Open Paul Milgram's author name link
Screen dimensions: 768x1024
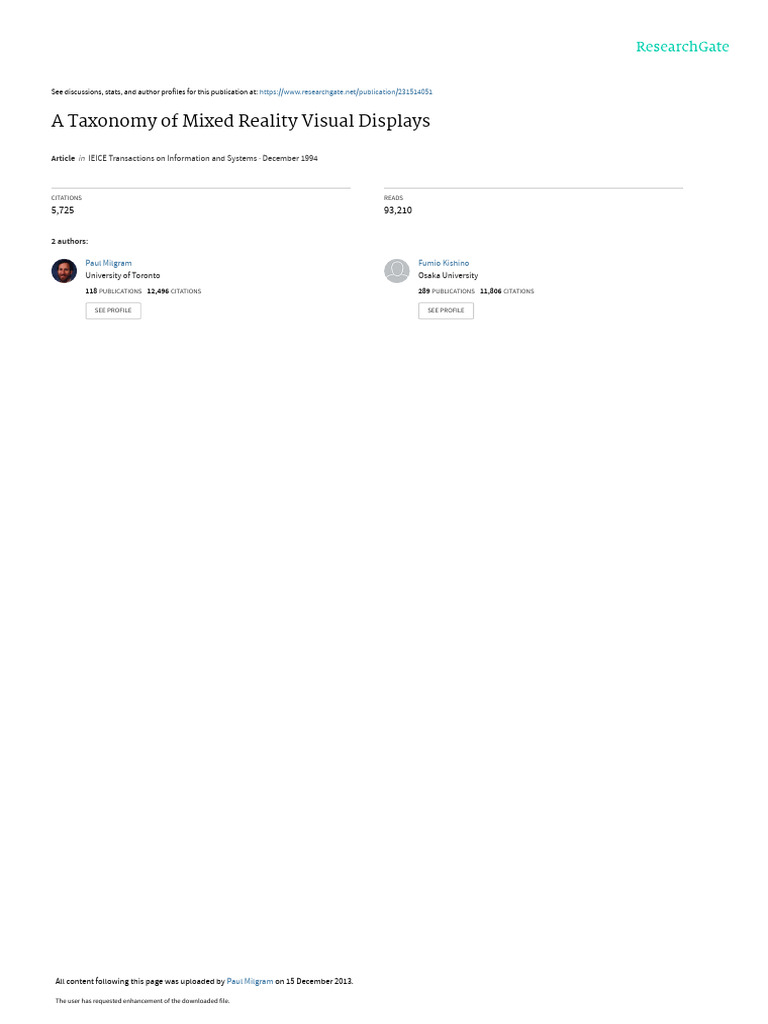coord(108,263)
